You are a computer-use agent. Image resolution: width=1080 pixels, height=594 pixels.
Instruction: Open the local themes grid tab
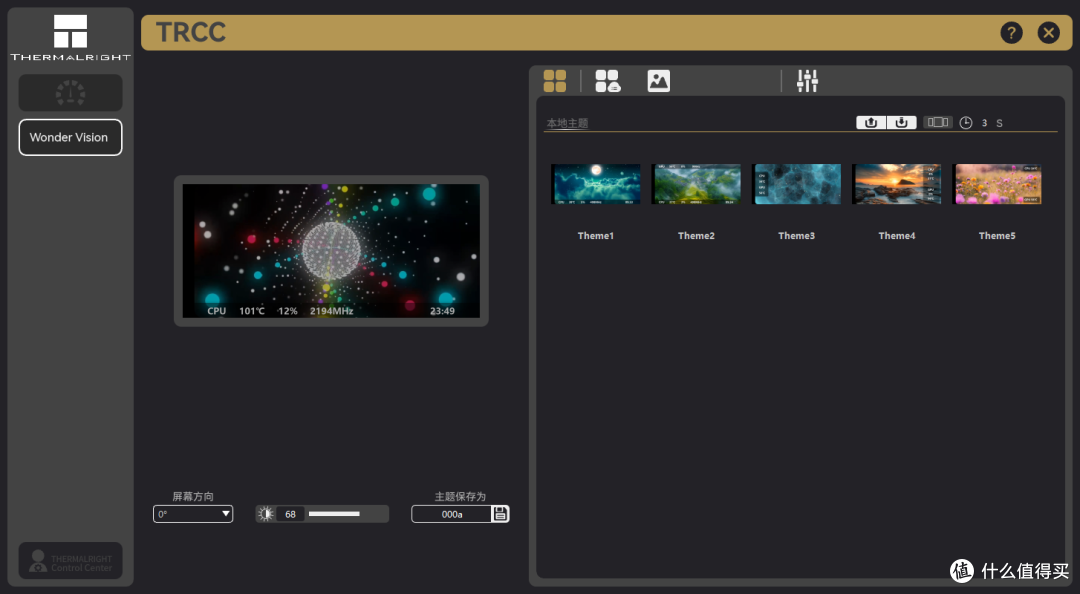click(554, 81)
